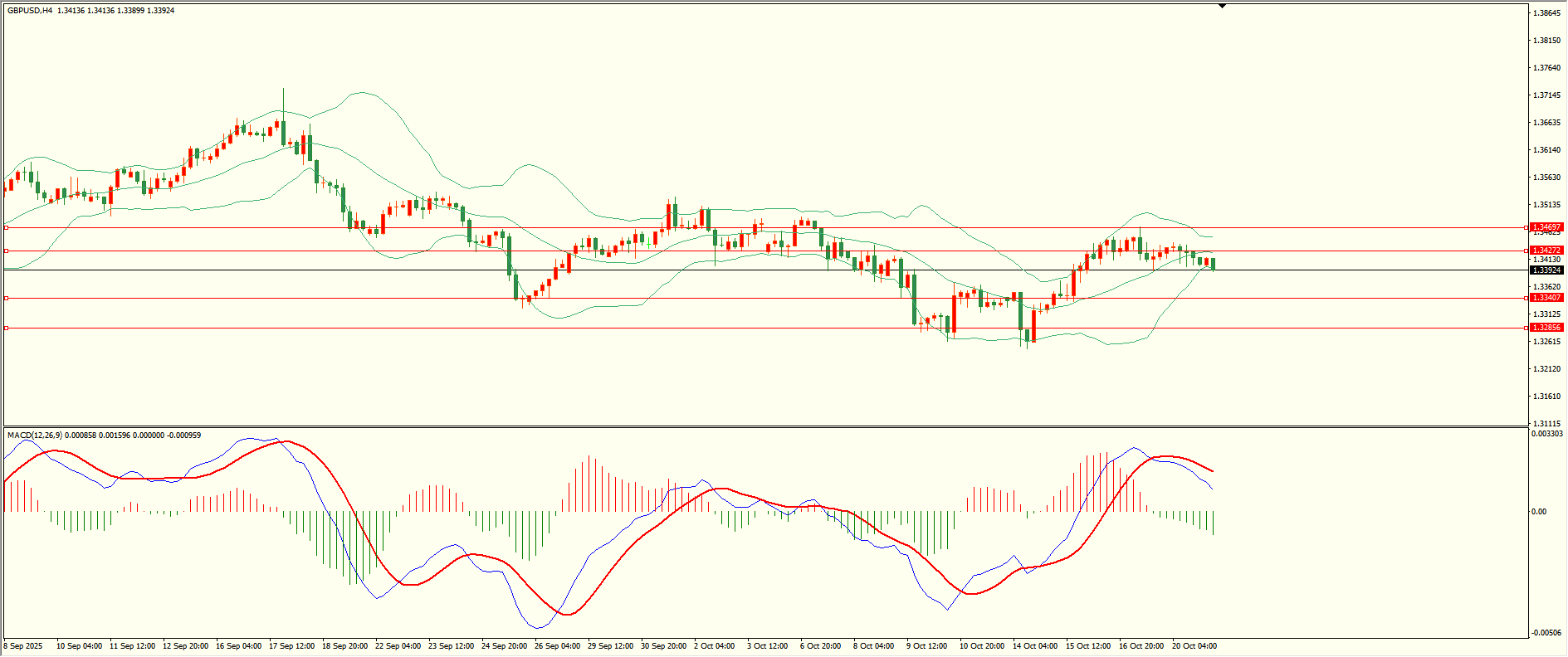Select the red 1.34697 price label
The image size is (1568, 657).
pos(1546,227)
